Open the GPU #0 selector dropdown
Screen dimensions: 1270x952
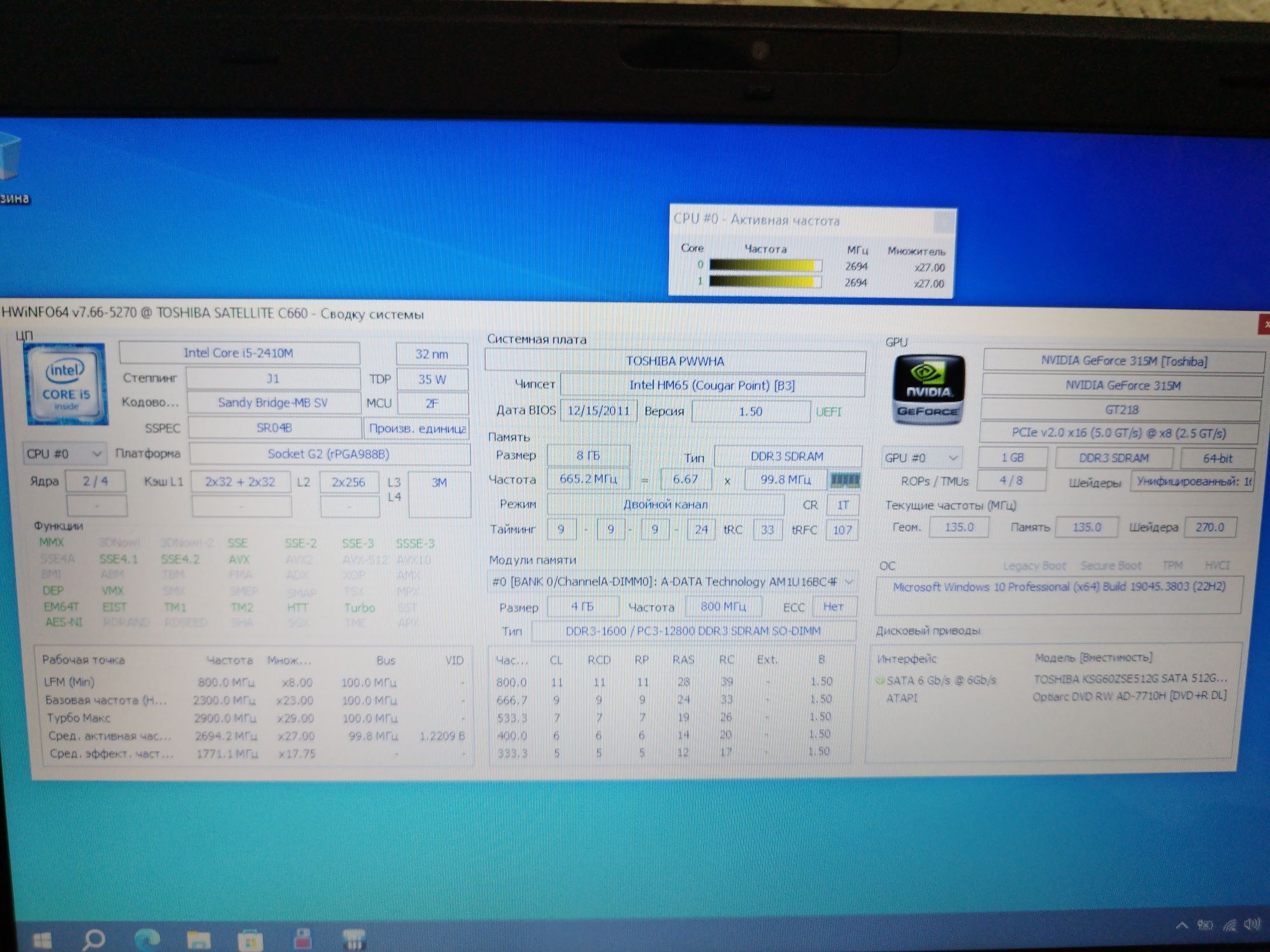921,458
